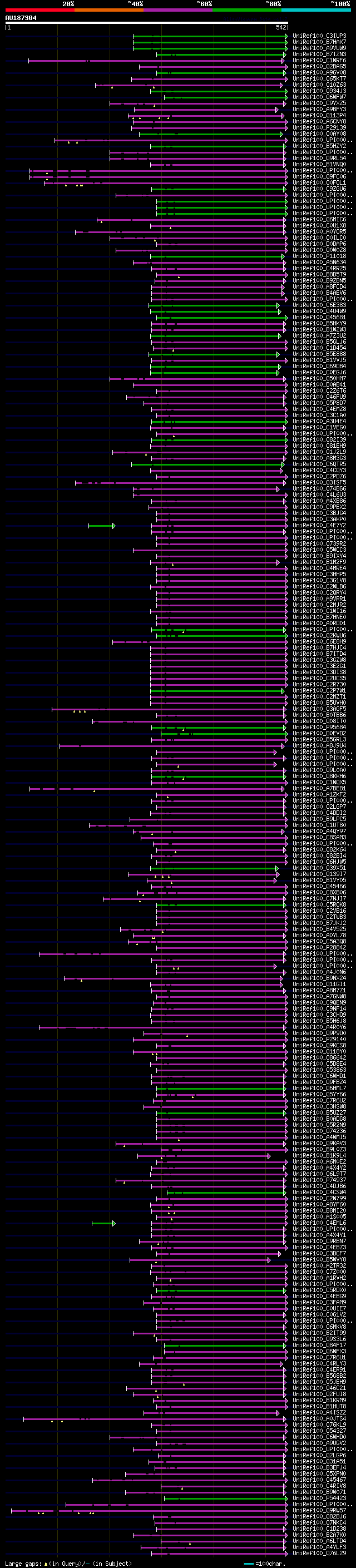This screenshot has width=356, height=1568.
Task: Click the purple ~60% identity legend segment
Action: point(179,10)
